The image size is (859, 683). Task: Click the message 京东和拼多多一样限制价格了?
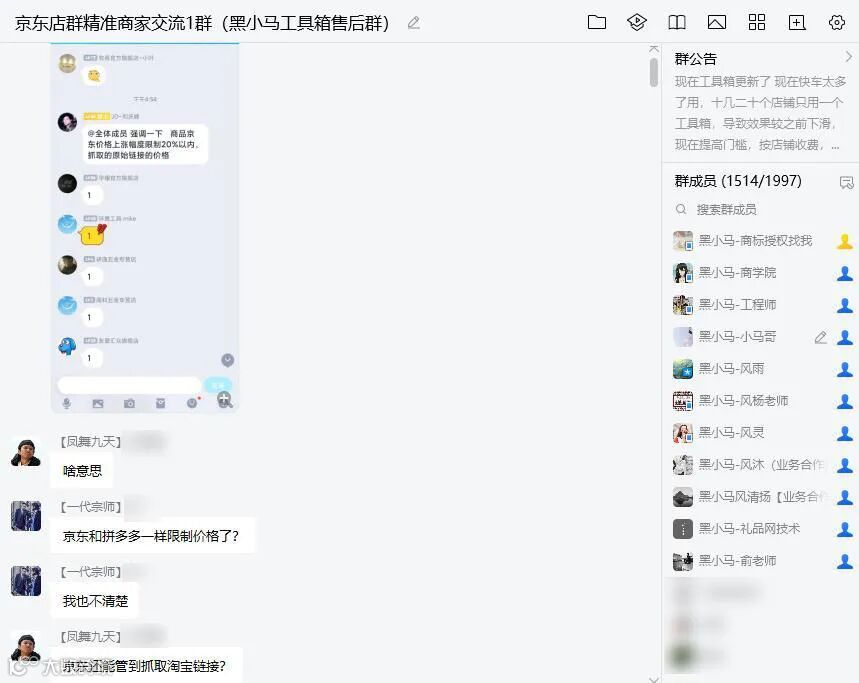tap(152, 536)
